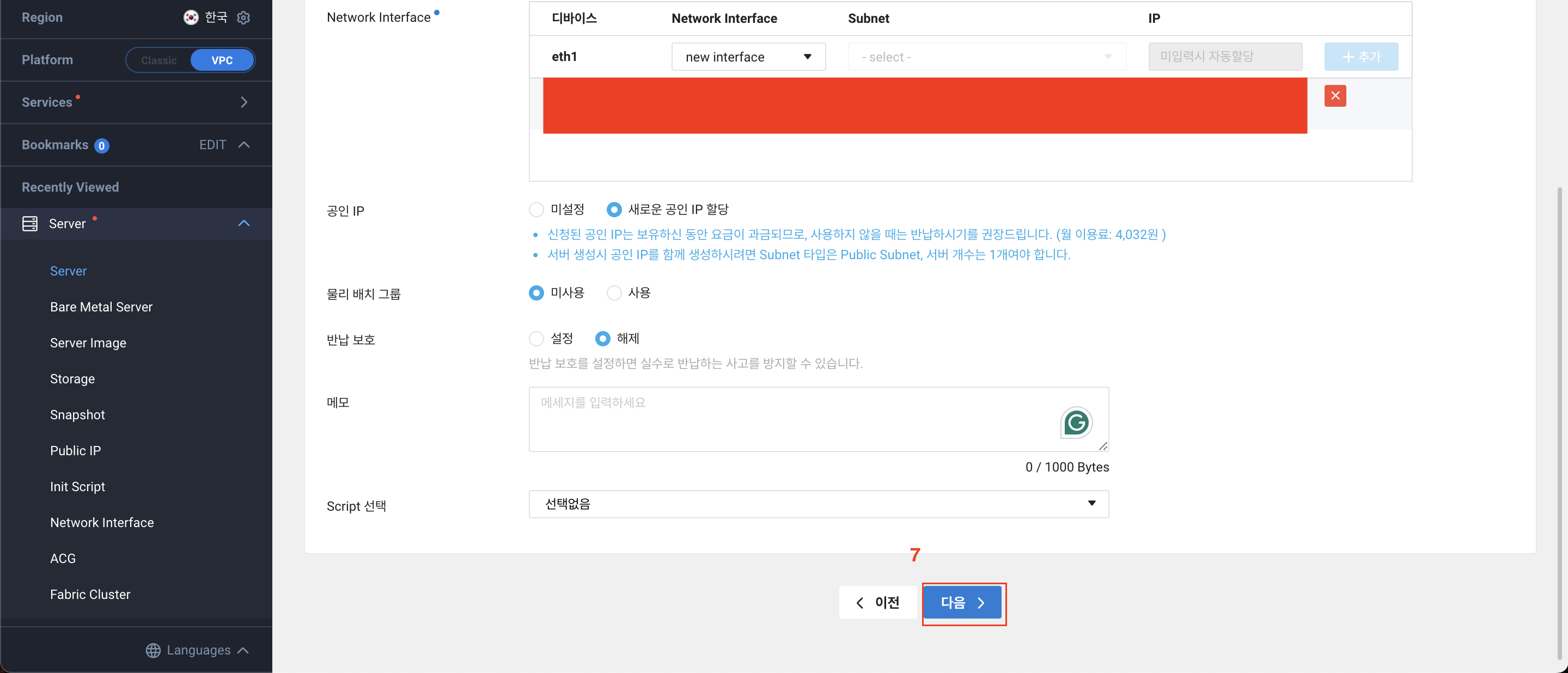The height and width of the screenshot is (673, 1568).
Task: Expand the Services chevron arrow
Action: click(243, 102)
